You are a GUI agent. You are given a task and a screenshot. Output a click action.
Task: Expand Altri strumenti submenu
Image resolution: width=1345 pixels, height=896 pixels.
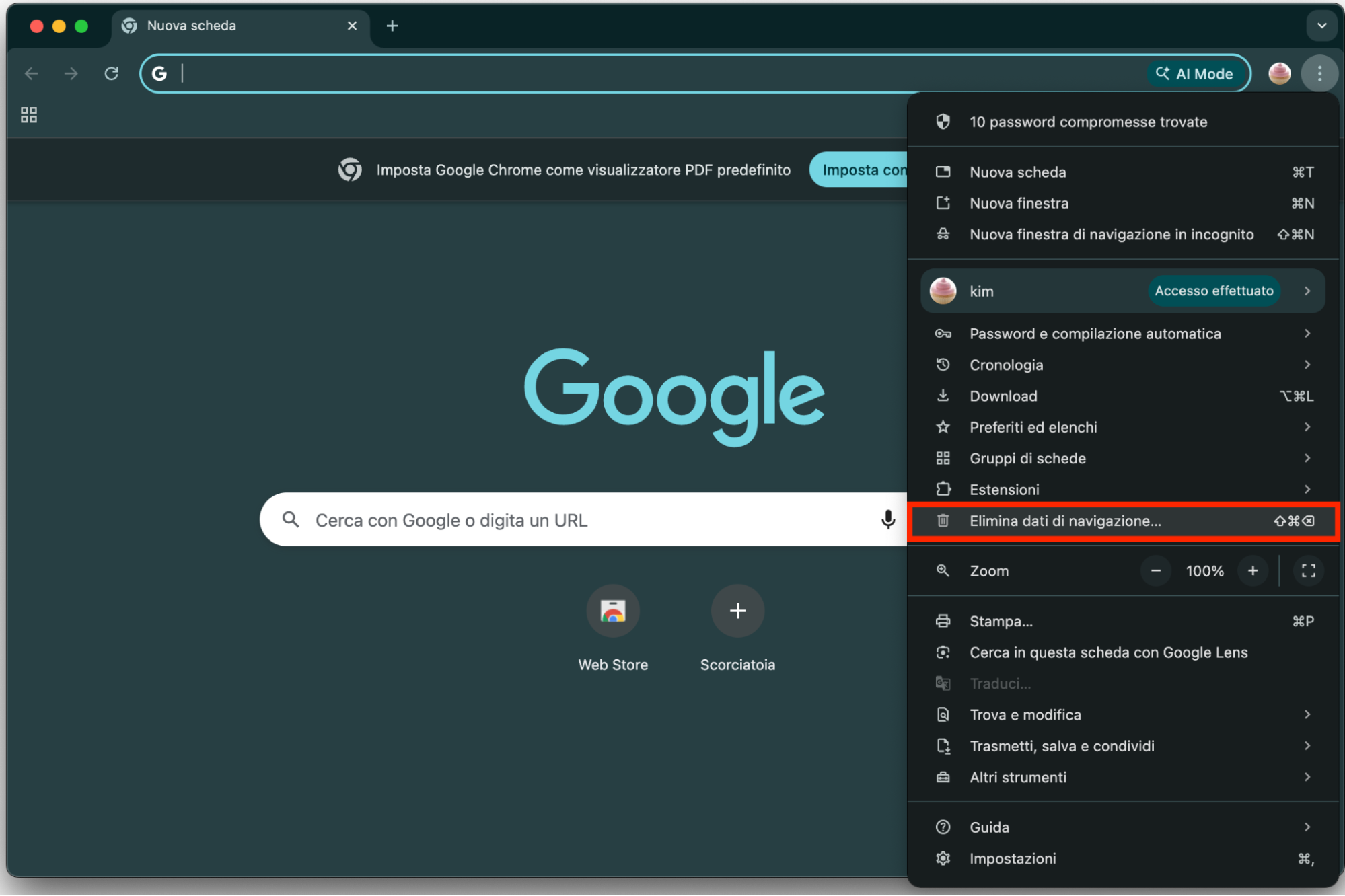pos(1122,777)
